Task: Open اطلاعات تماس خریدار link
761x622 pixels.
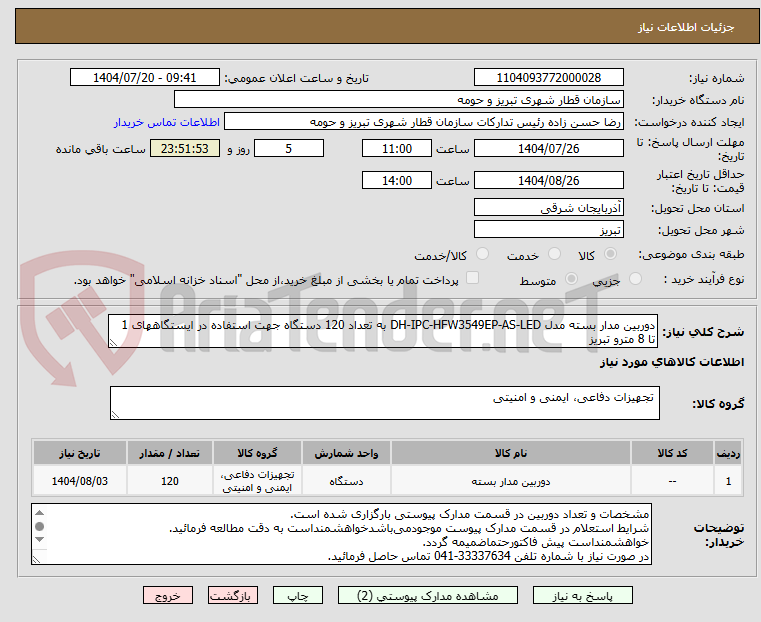Action: point(167,122)
